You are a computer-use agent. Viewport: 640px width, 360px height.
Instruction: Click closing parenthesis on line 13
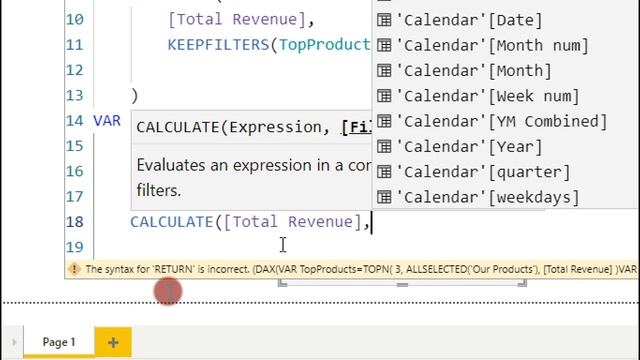pyautogui.click(x=135, y=96)
